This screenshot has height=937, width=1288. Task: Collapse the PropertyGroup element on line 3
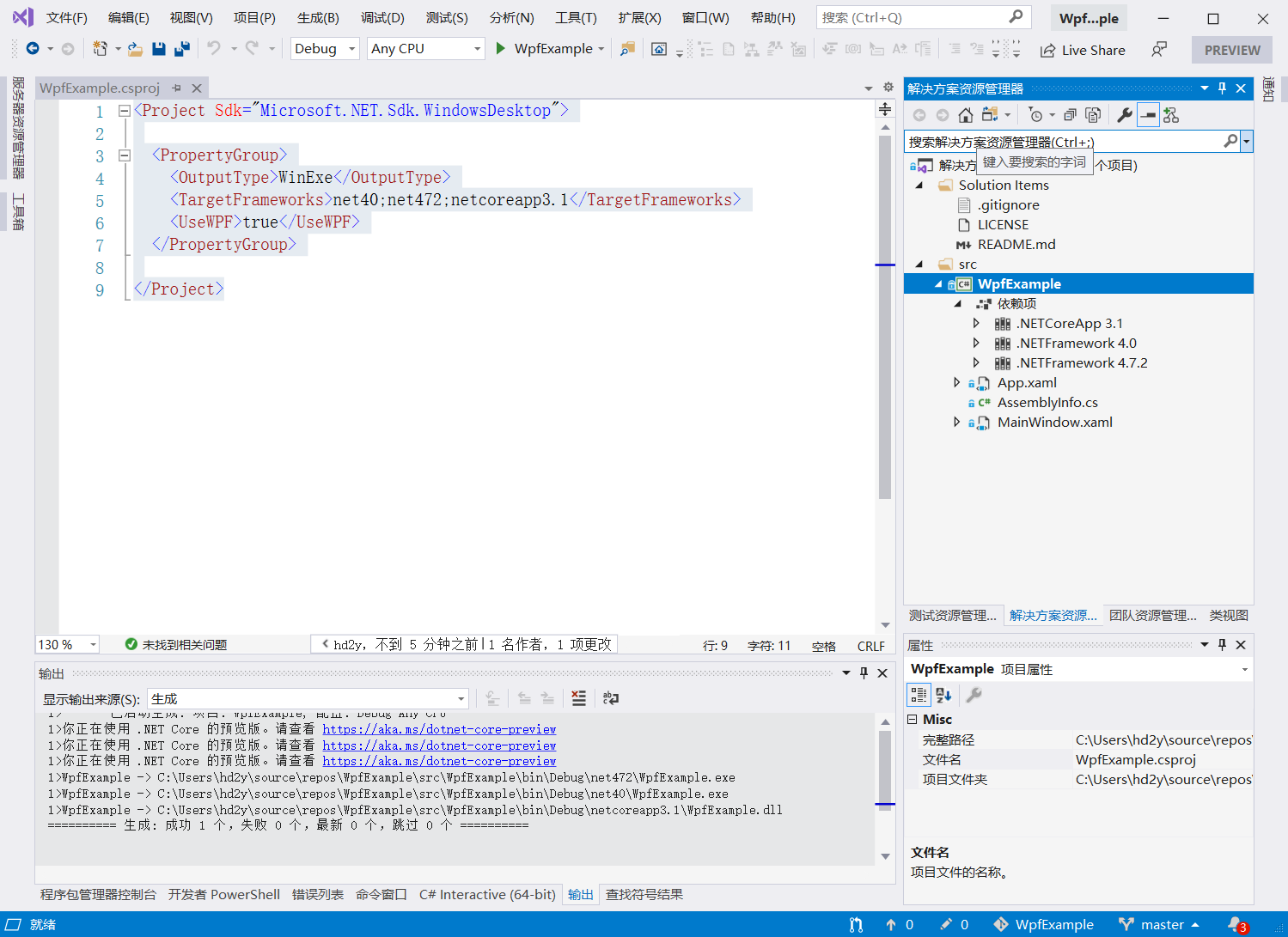124,155
